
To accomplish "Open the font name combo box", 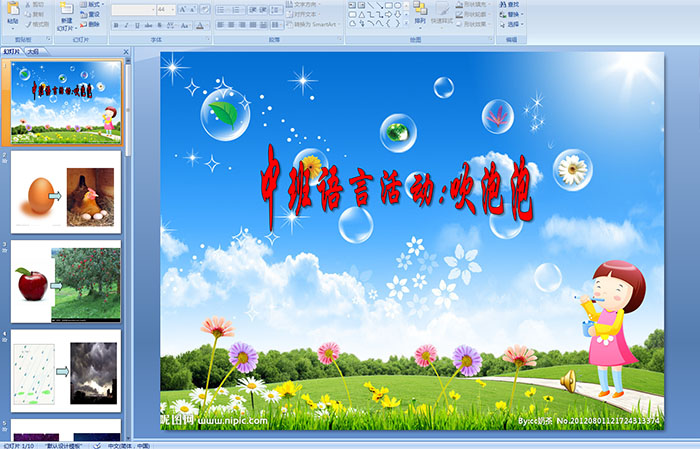I will pos(133,9).
